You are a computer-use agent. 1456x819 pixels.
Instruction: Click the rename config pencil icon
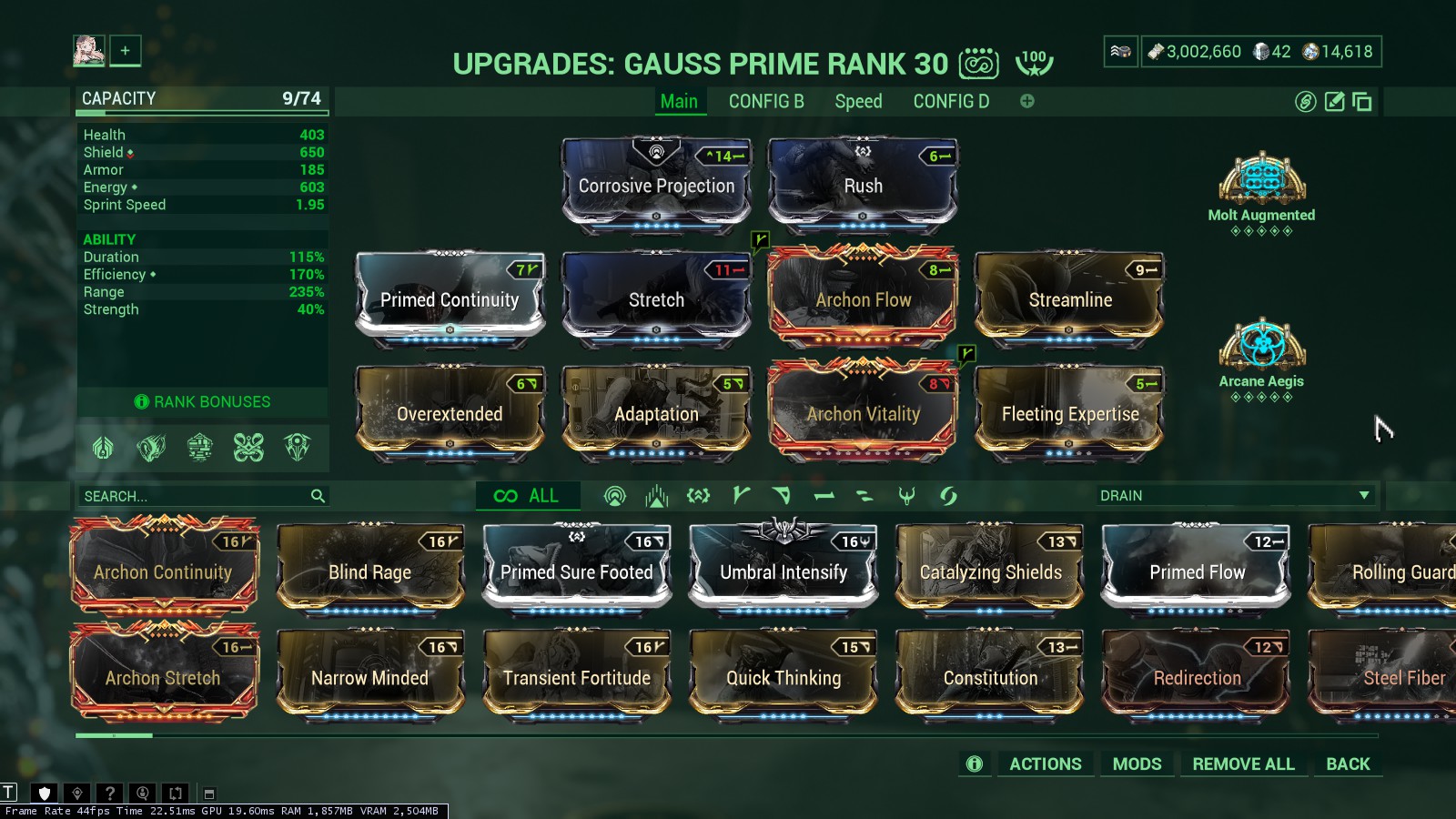coord(1334,102)
